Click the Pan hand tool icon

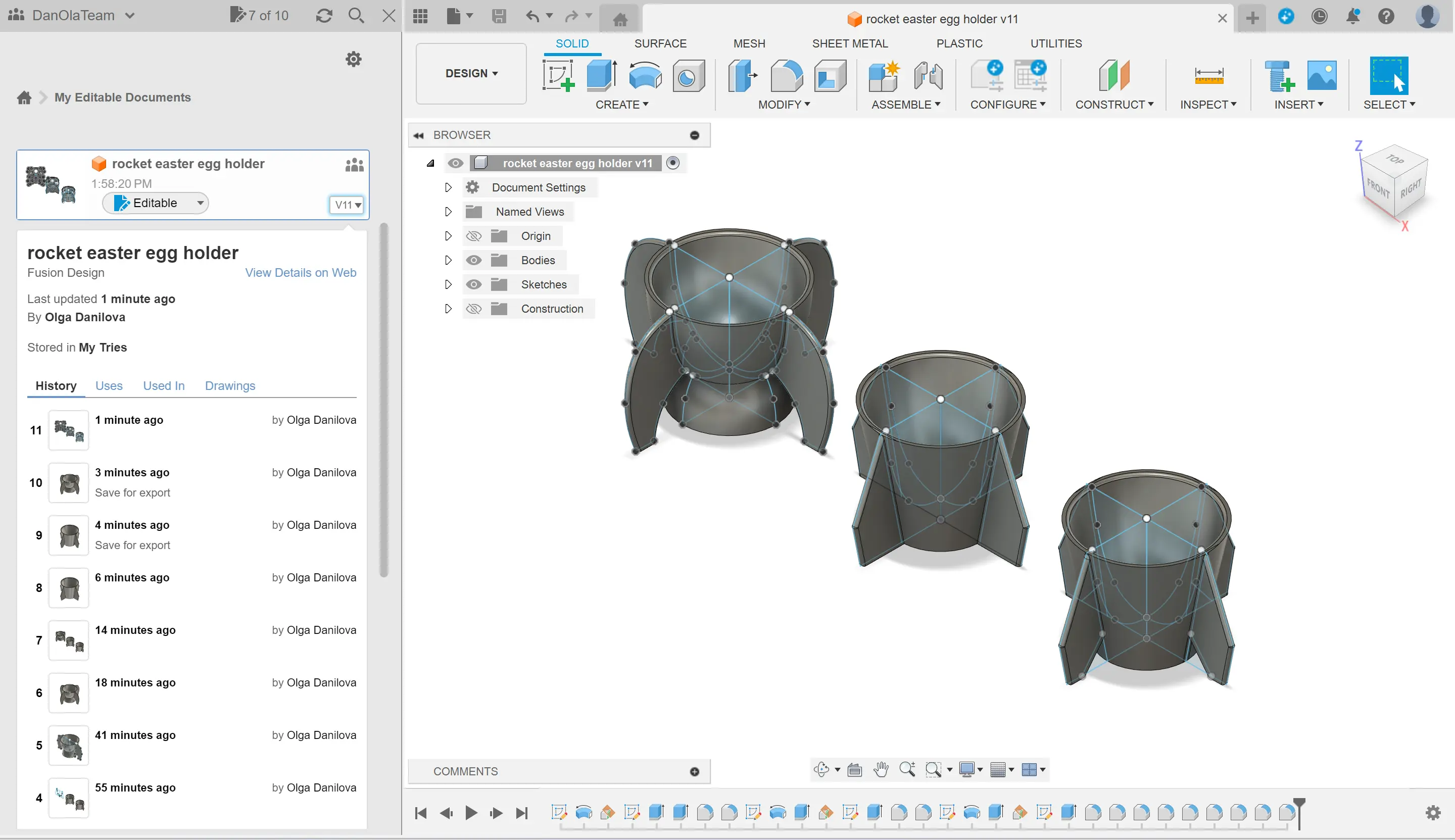tap(881, 770)
